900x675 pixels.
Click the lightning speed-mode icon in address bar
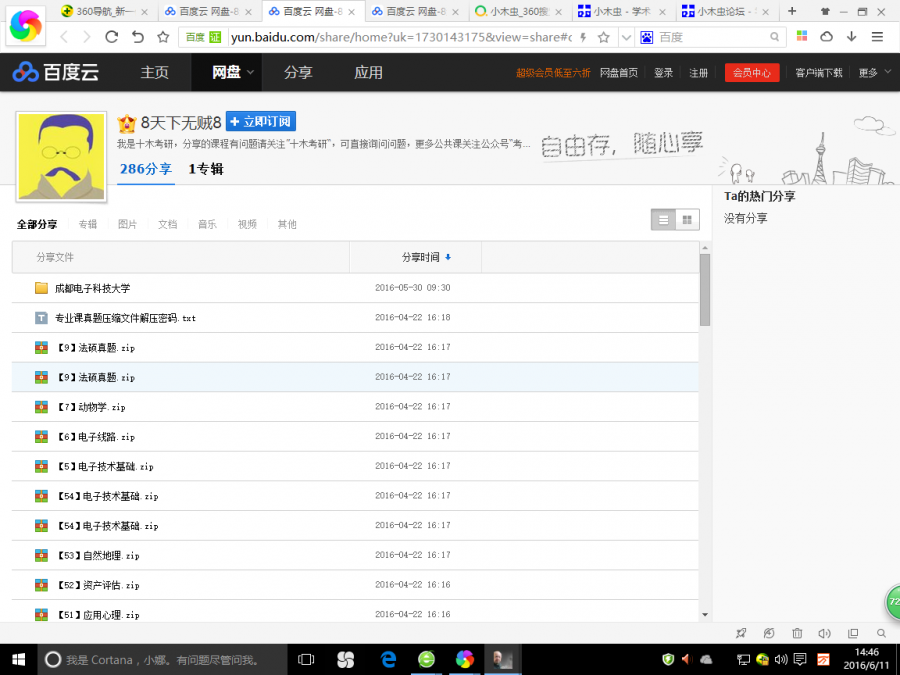(583, 37)
